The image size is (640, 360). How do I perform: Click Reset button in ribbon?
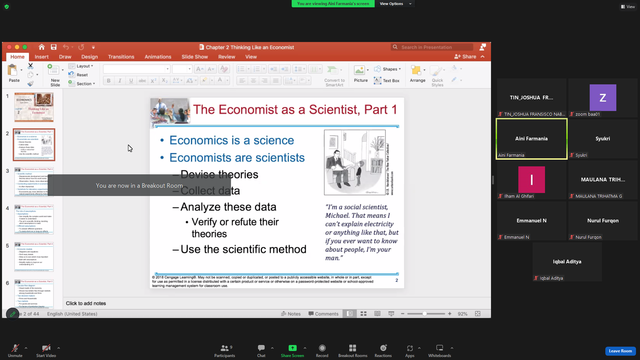pyautogui.click(x=78, y=75)
